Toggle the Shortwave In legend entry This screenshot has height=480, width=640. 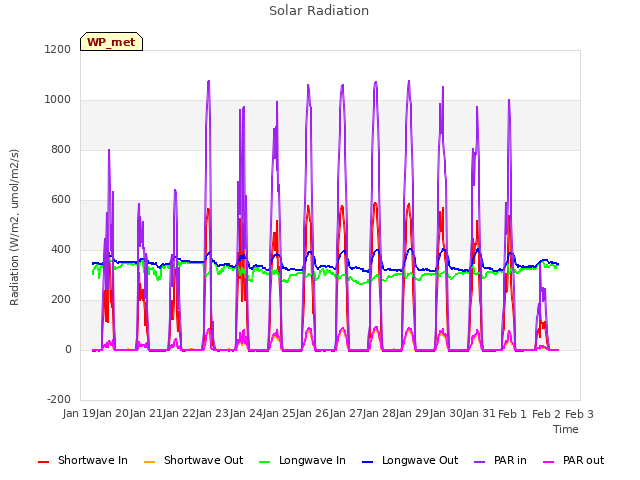(x=83, y=460)
